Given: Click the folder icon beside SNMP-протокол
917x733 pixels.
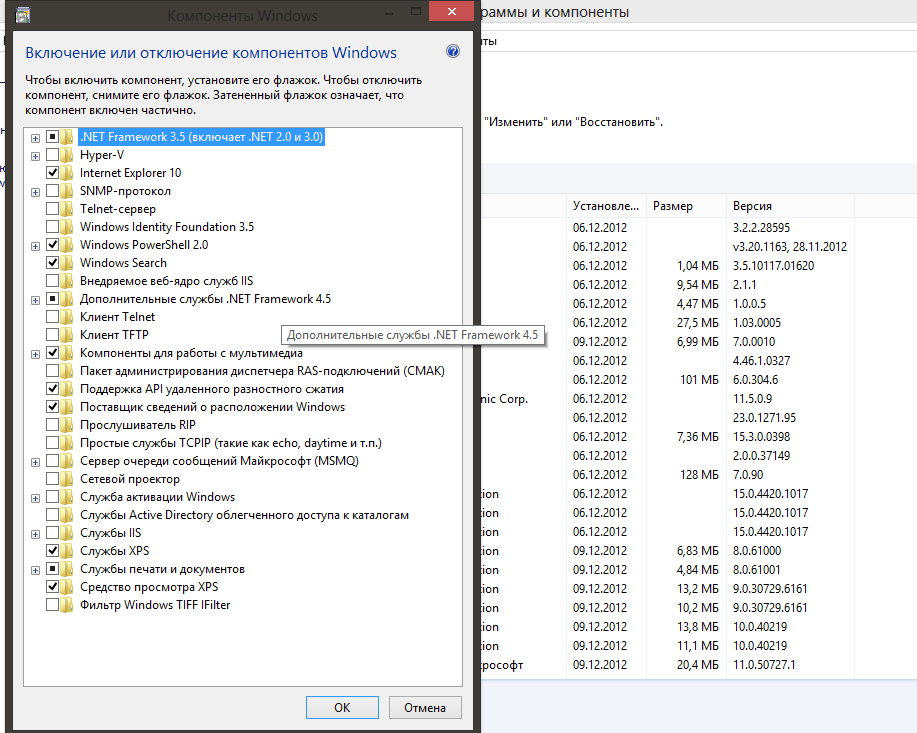Looking at the screenshot, I should [x=67, y=191].
